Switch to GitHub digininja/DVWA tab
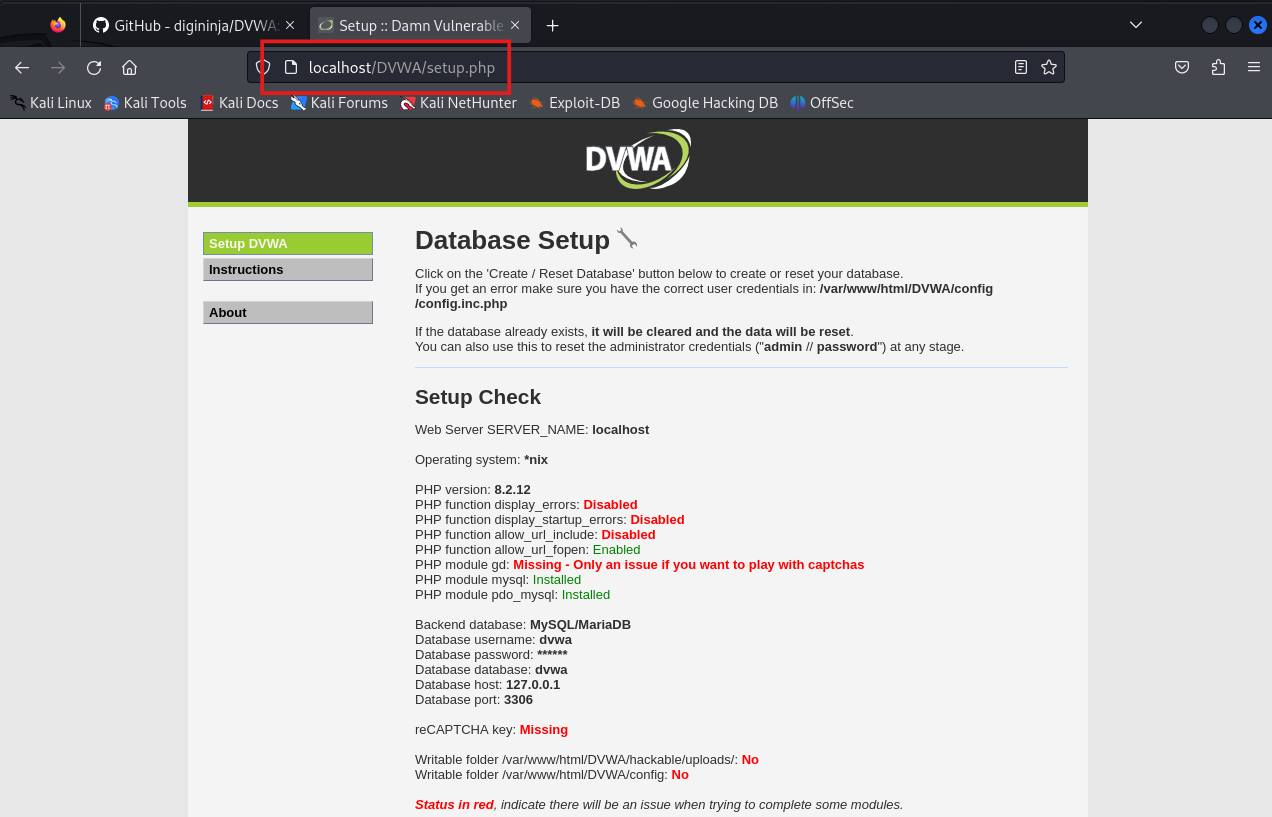 click(194, 25)
